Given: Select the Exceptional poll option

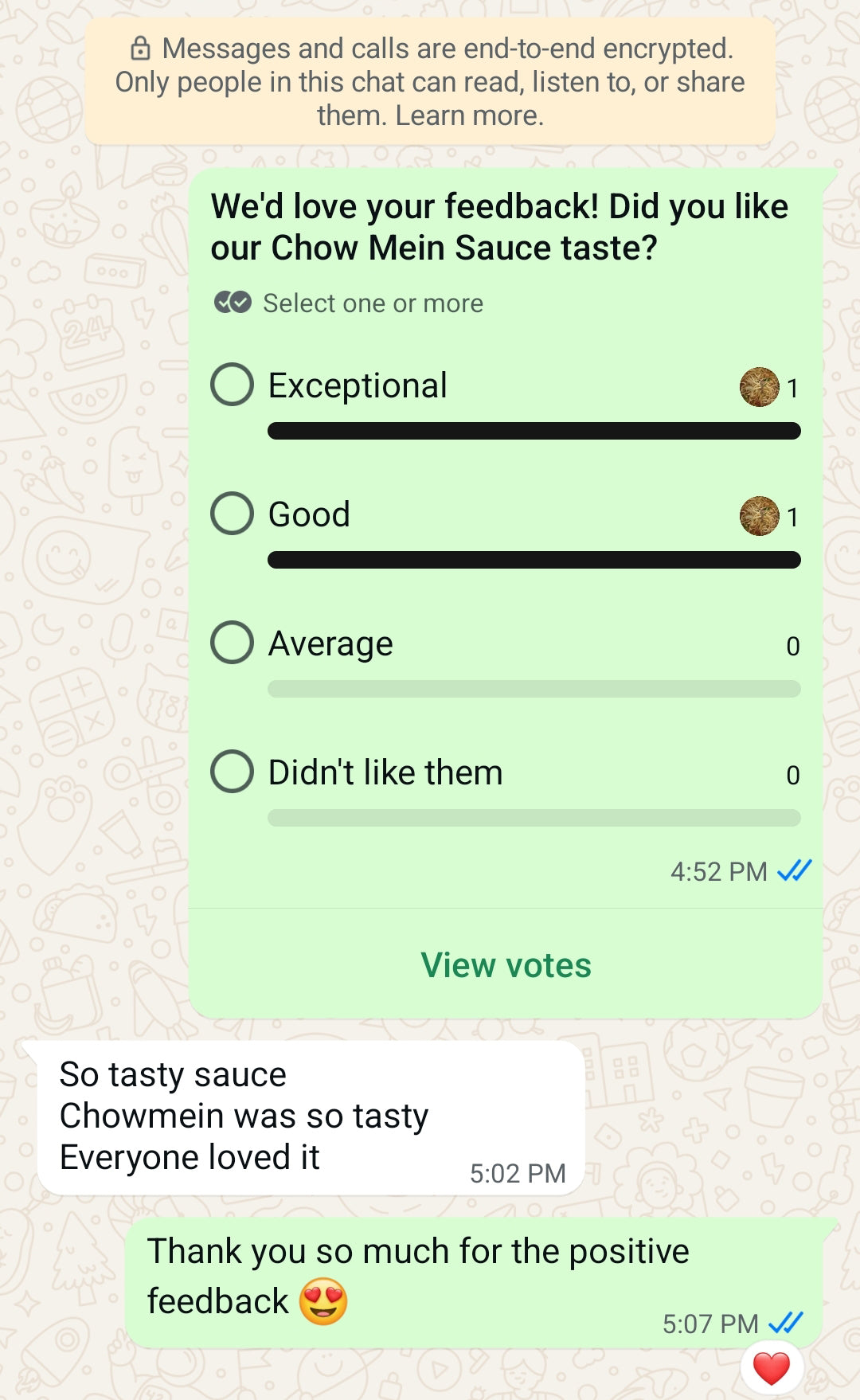Looking at the screenshot, I should (233, 385).
